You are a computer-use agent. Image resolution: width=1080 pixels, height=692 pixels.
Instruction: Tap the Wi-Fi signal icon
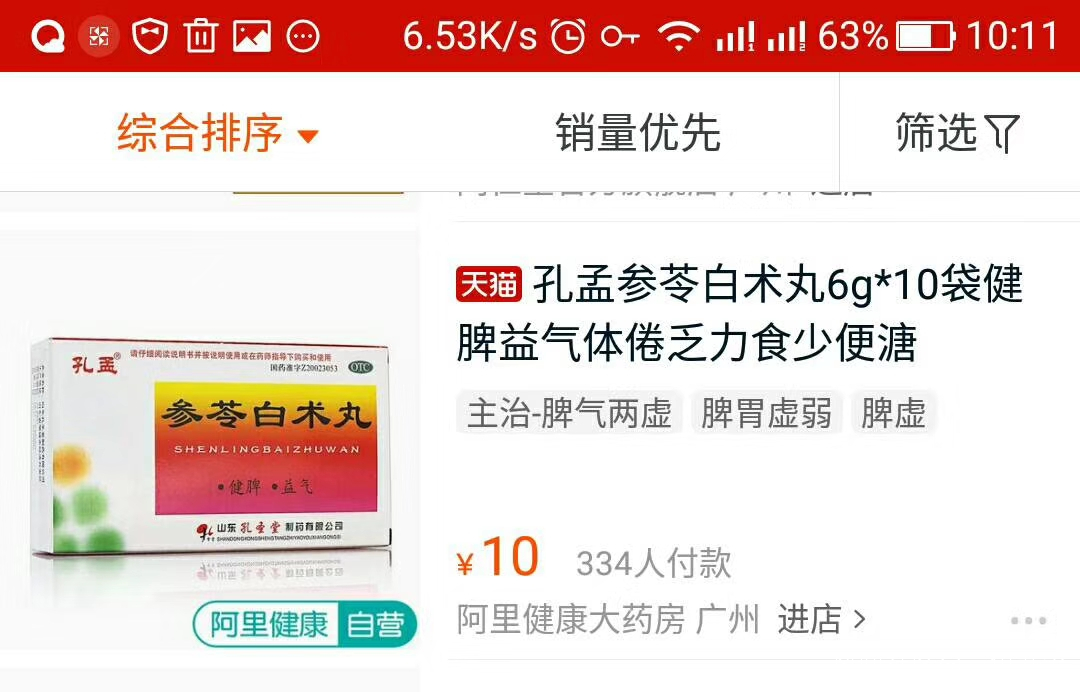click(679, 36)
